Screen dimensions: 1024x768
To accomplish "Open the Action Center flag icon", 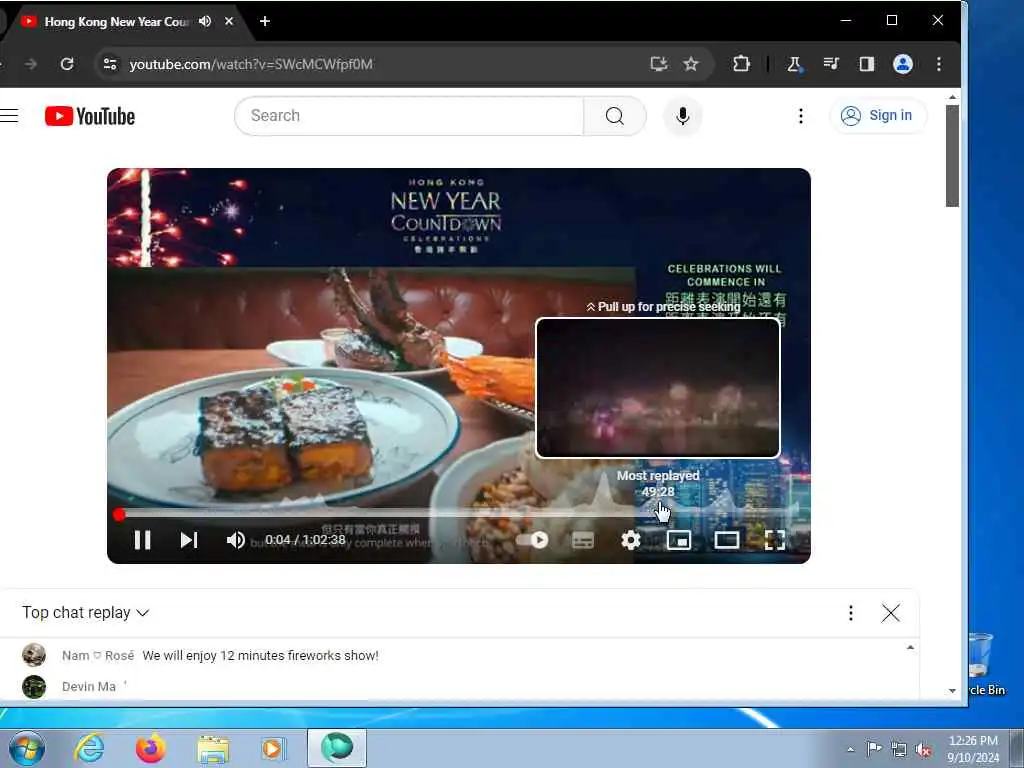I will [x=874, y=749].
